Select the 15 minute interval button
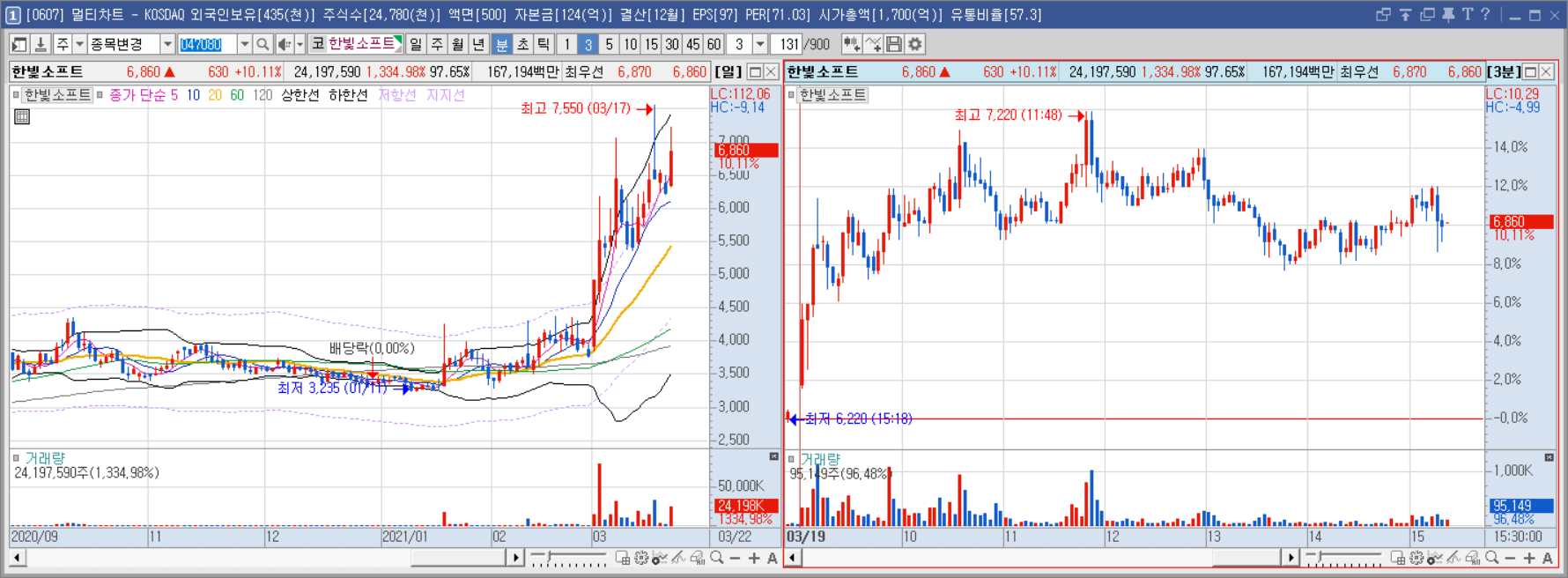The width and height of the screenshot is (1568, 578). 651,44
